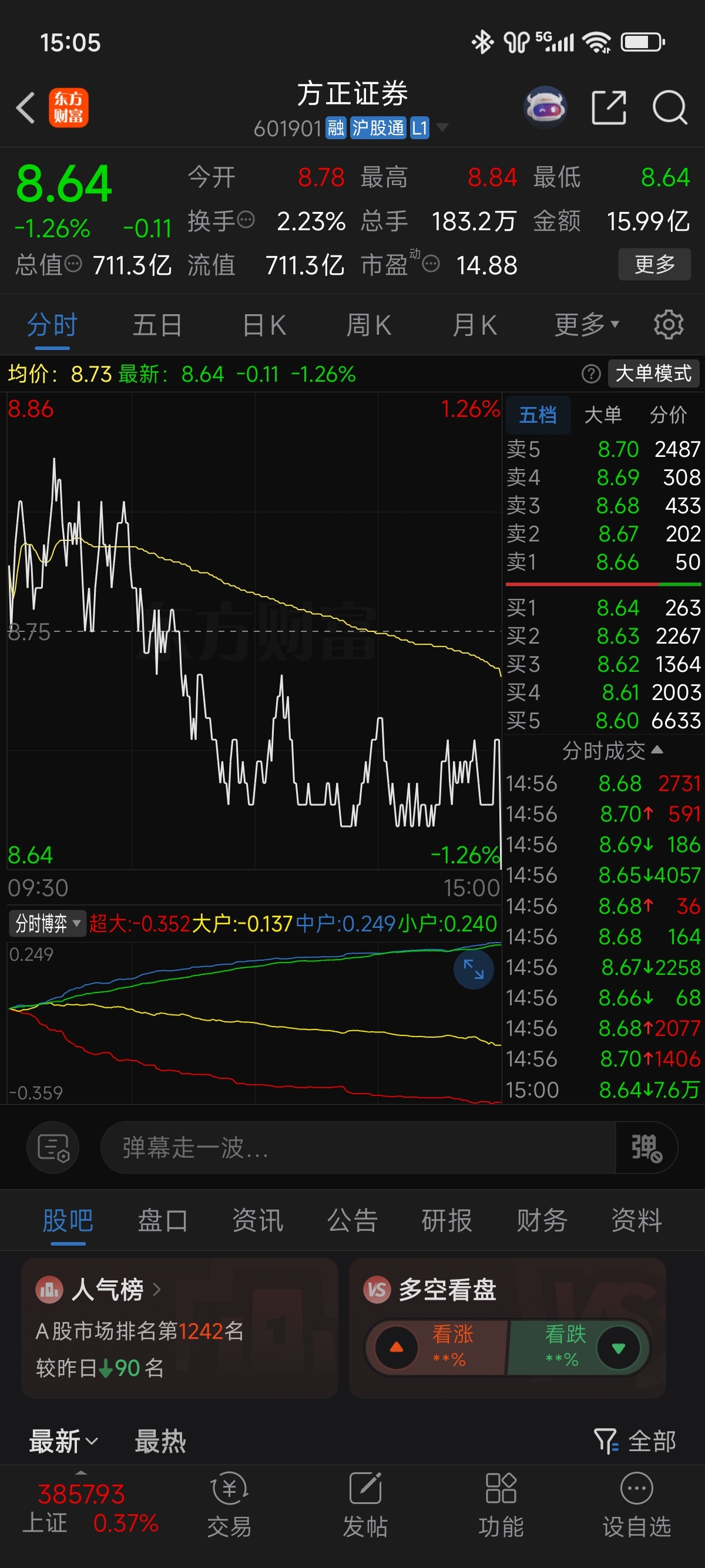Tap the share/export icon
Screen dimensions: 705x1568
pos(609,107)
